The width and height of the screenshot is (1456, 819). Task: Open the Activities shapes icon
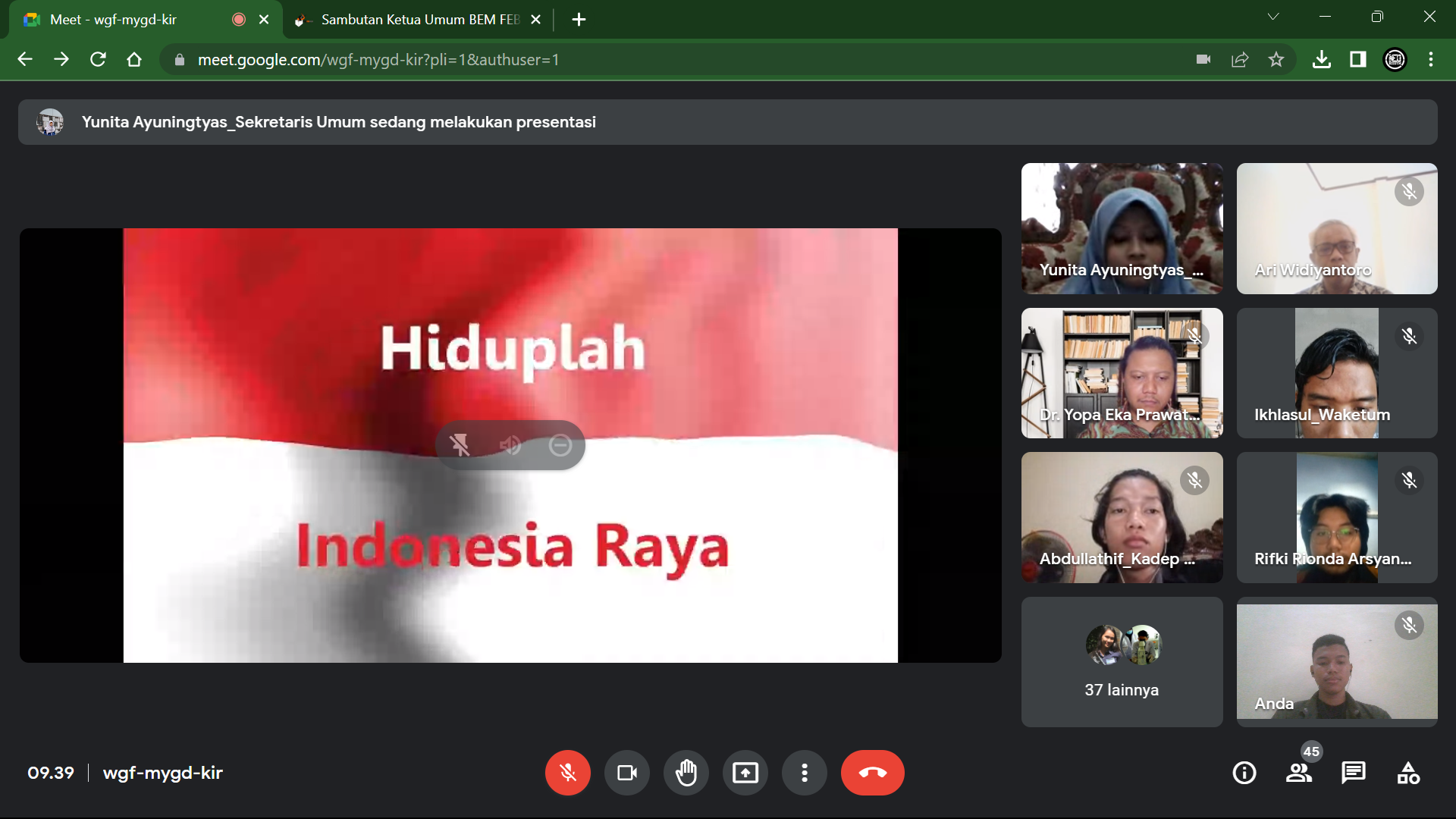[x=1407, y=773]
